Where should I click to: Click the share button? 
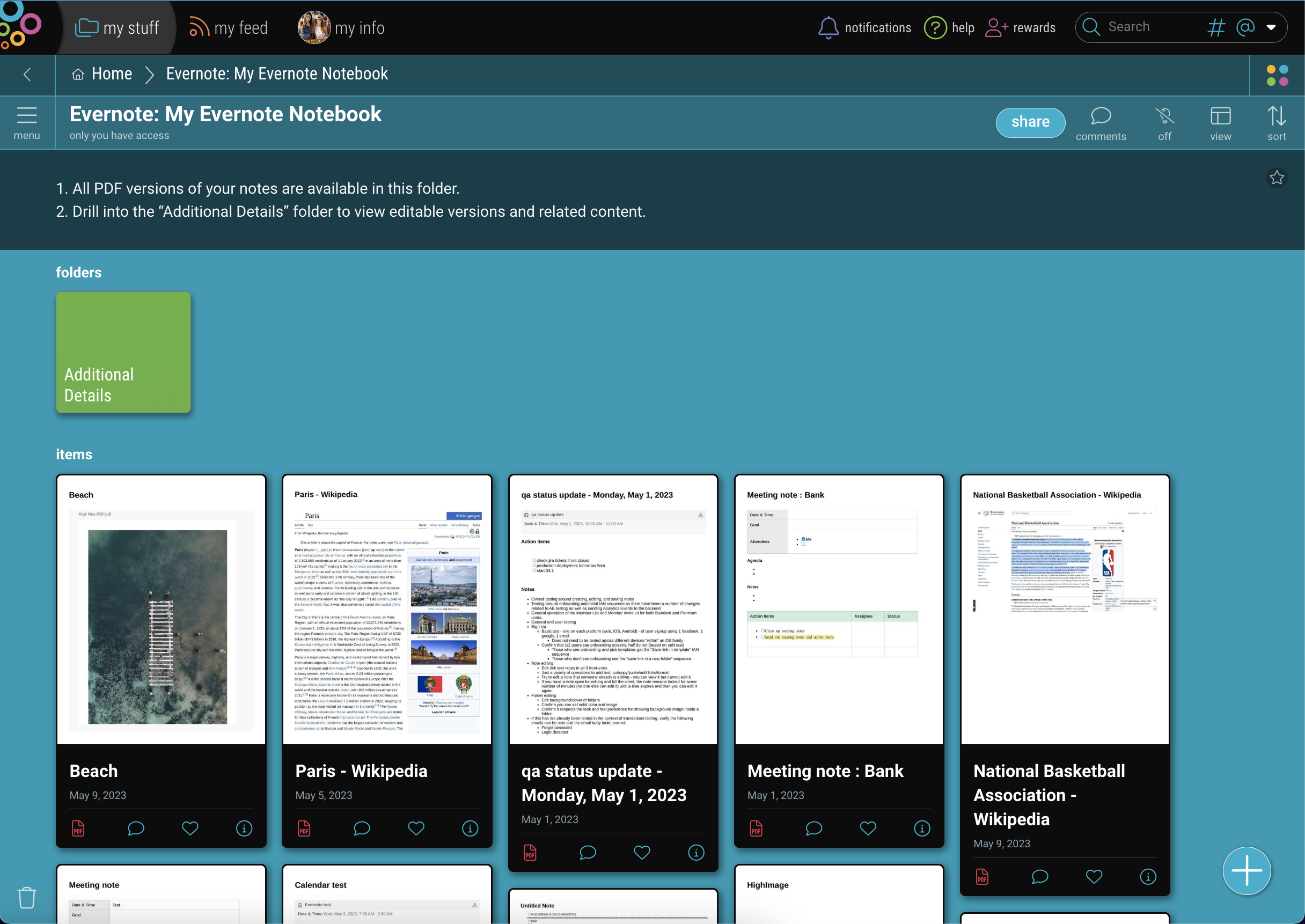tap(1030, 122)
